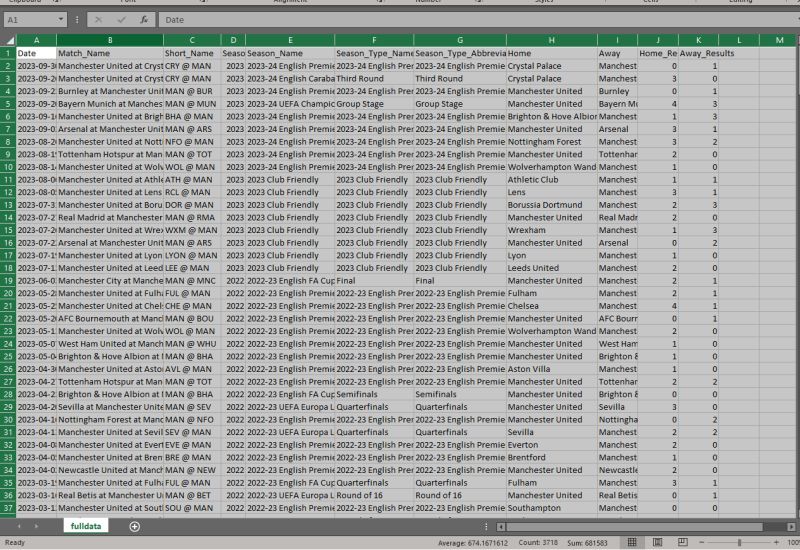This screenshot has width=800, height=550.
Task: Select the Everton Home cell
Action: coord(552,445)
